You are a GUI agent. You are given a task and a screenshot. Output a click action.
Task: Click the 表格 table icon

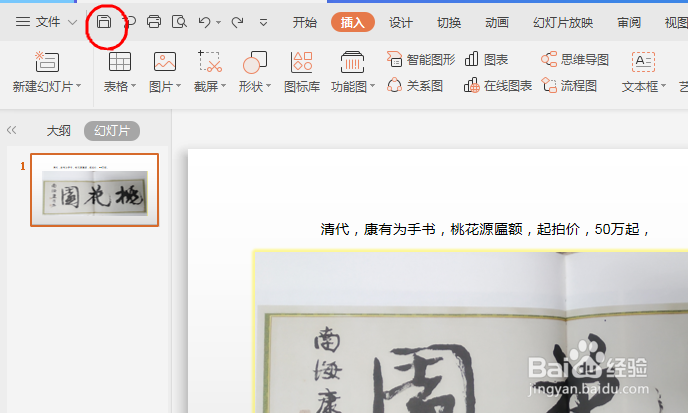pyautogui.click(x=120, y=61)
